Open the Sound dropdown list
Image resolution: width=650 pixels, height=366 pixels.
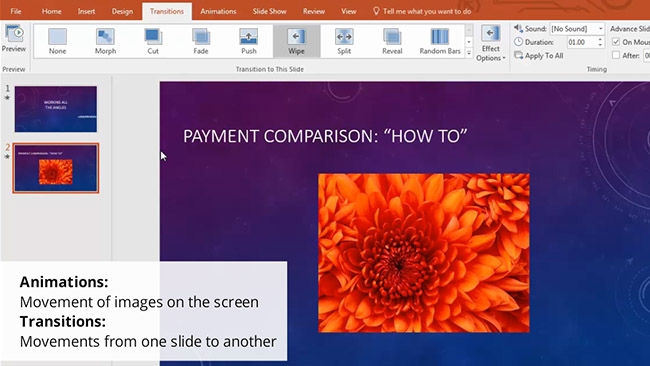600,29
